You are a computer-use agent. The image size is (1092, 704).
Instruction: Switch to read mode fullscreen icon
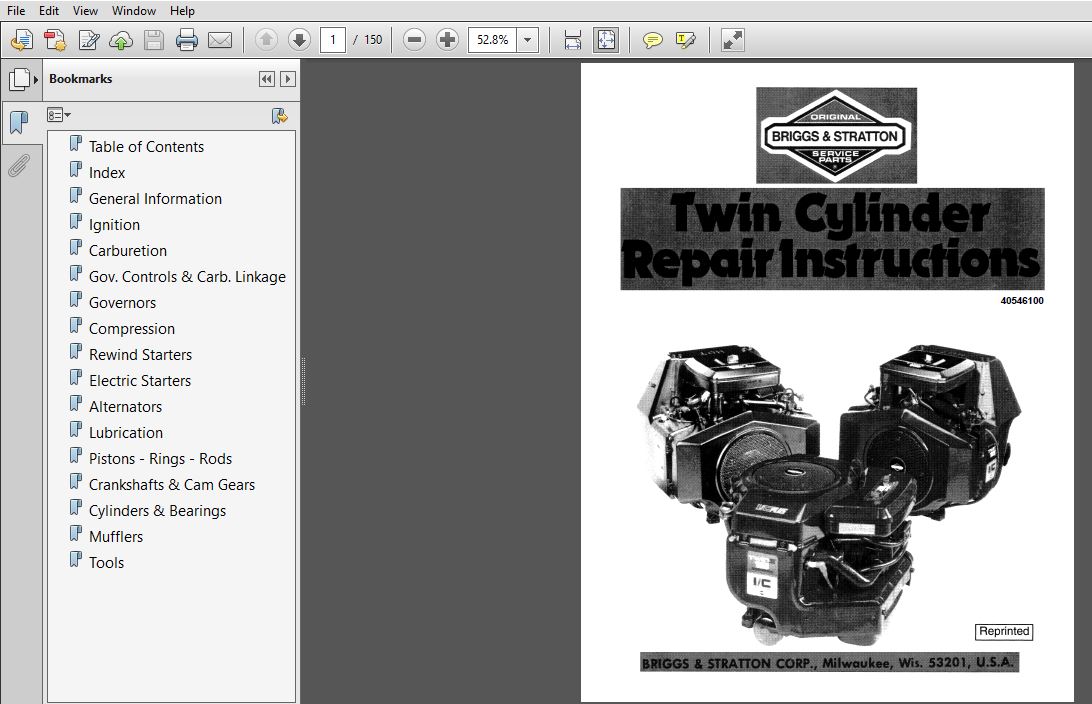tap(733, 40)
